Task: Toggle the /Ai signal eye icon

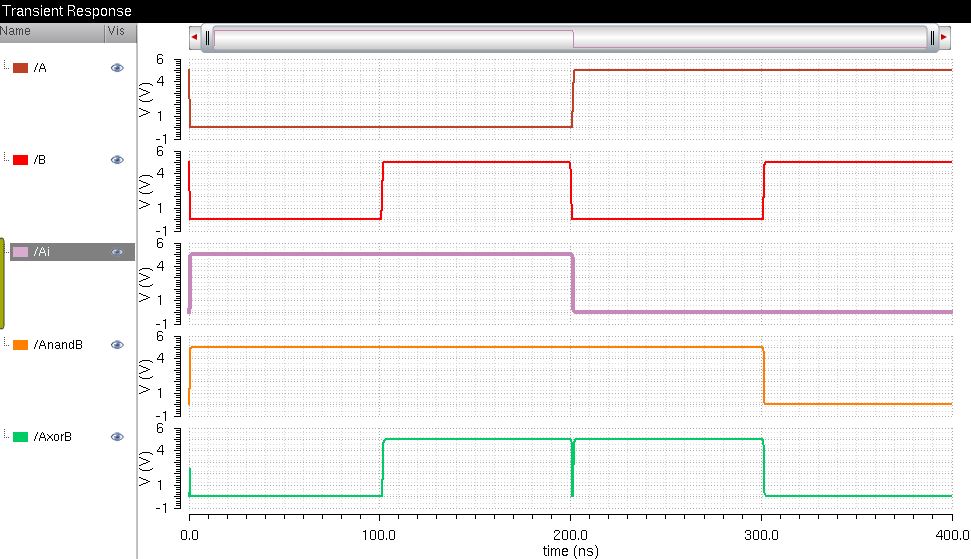Action: click(x=117, y=252)
